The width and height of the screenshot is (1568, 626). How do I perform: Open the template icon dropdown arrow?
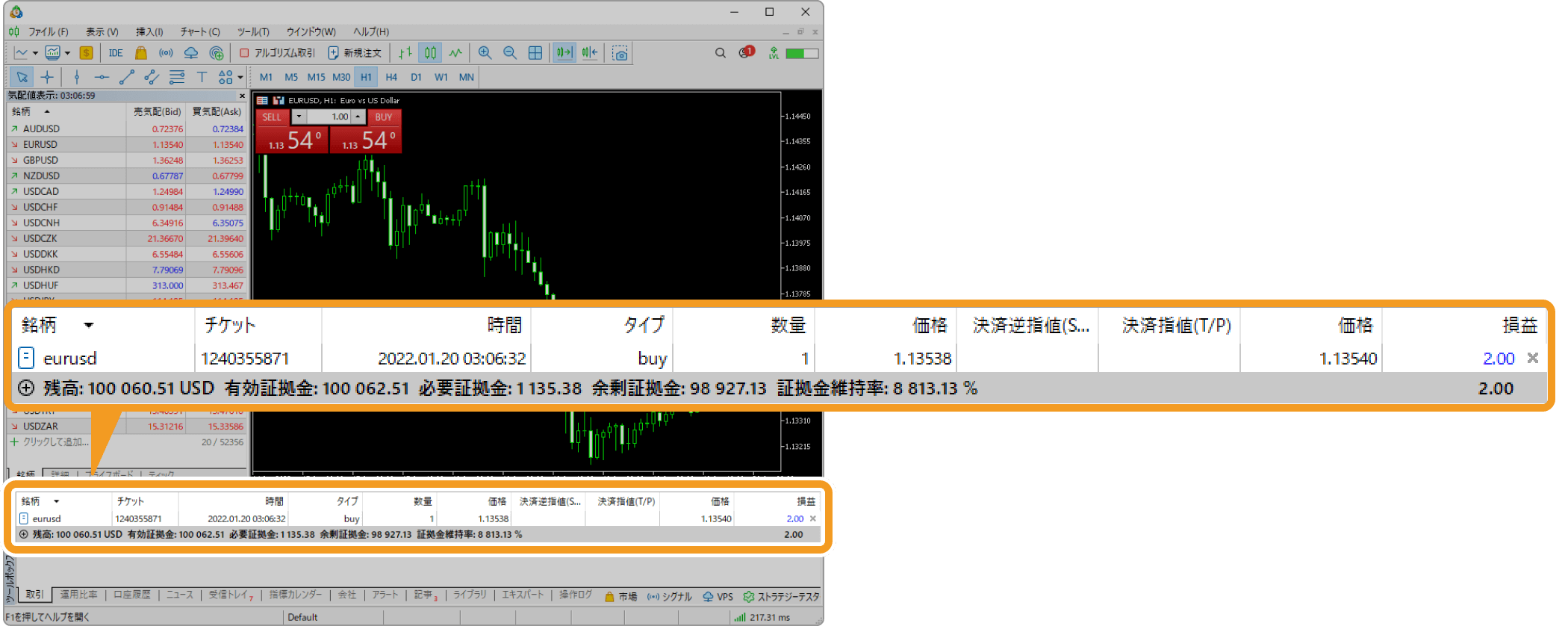[x=67, y=53]
